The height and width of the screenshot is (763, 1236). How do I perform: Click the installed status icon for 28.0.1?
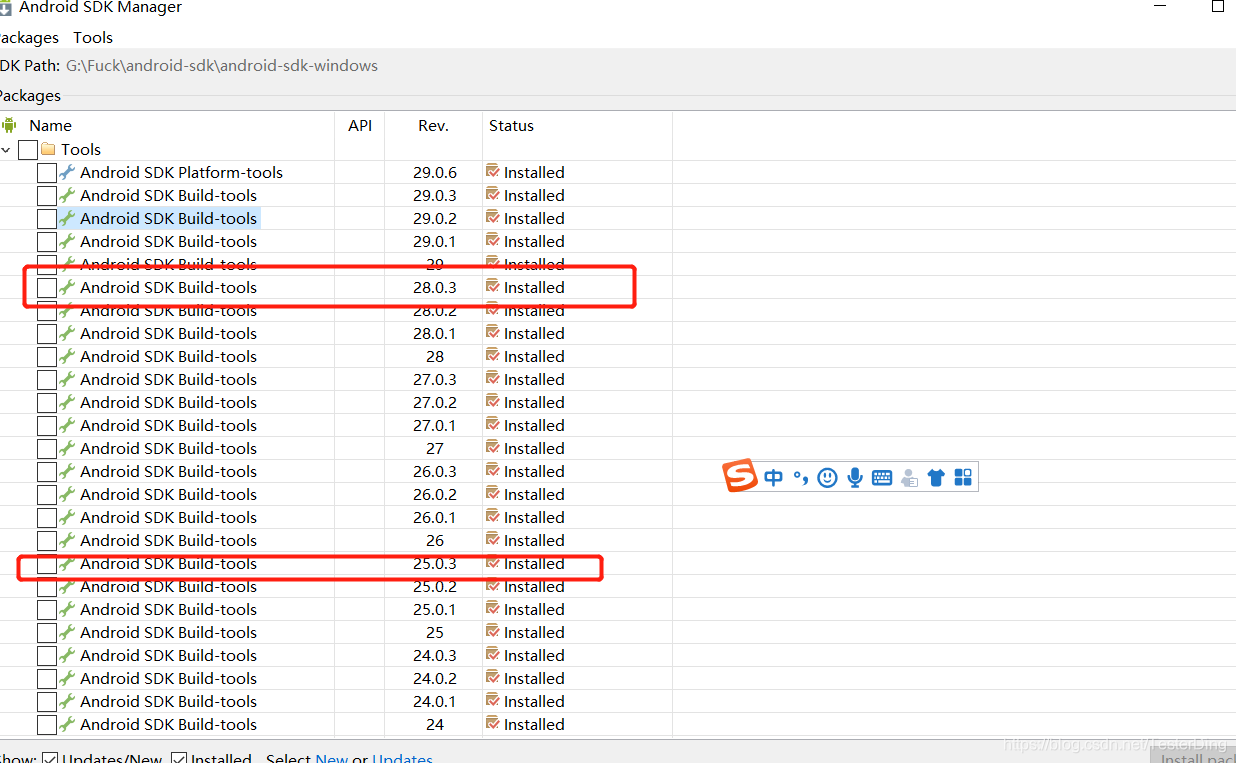[x=492, y=333]
